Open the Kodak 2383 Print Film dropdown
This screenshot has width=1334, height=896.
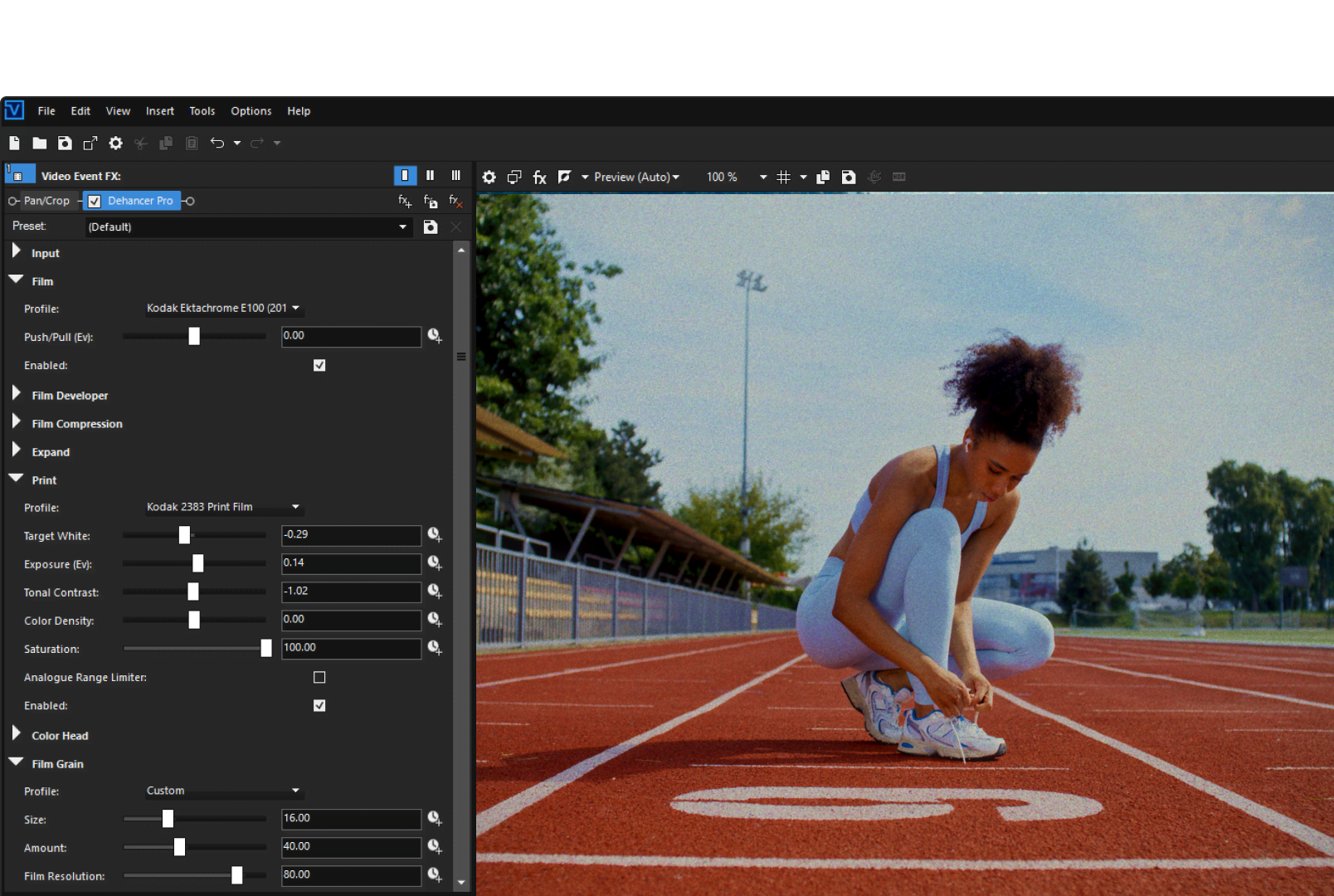[224, 507]
